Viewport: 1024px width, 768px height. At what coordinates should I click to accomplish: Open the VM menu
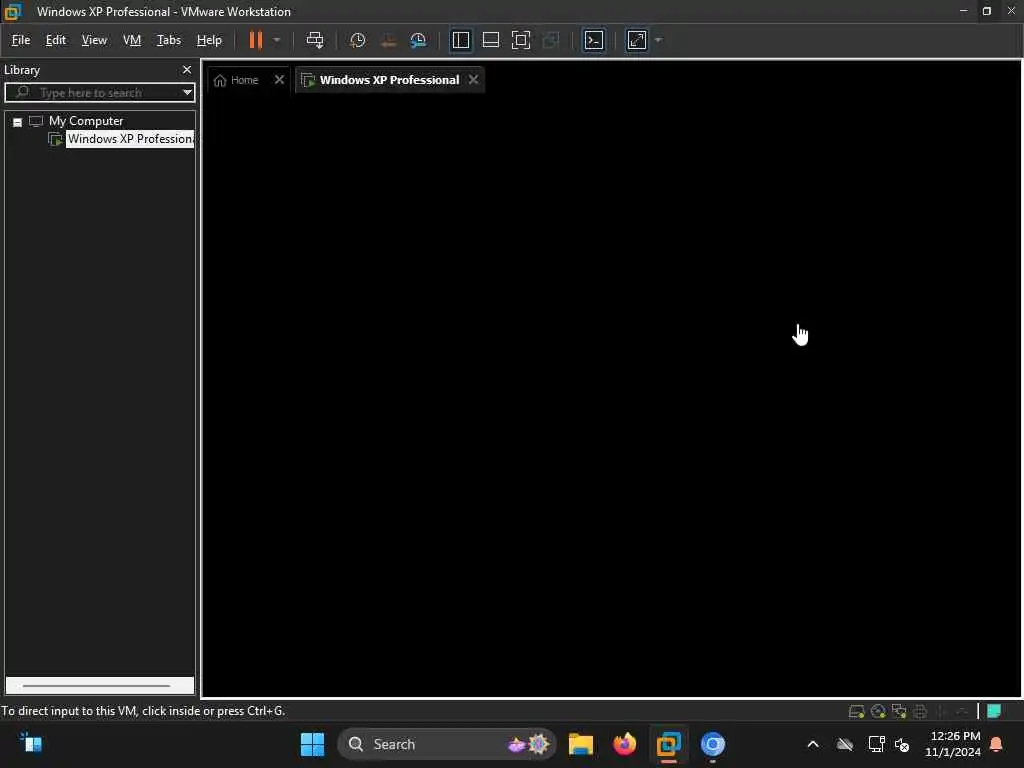pos(132,40)
